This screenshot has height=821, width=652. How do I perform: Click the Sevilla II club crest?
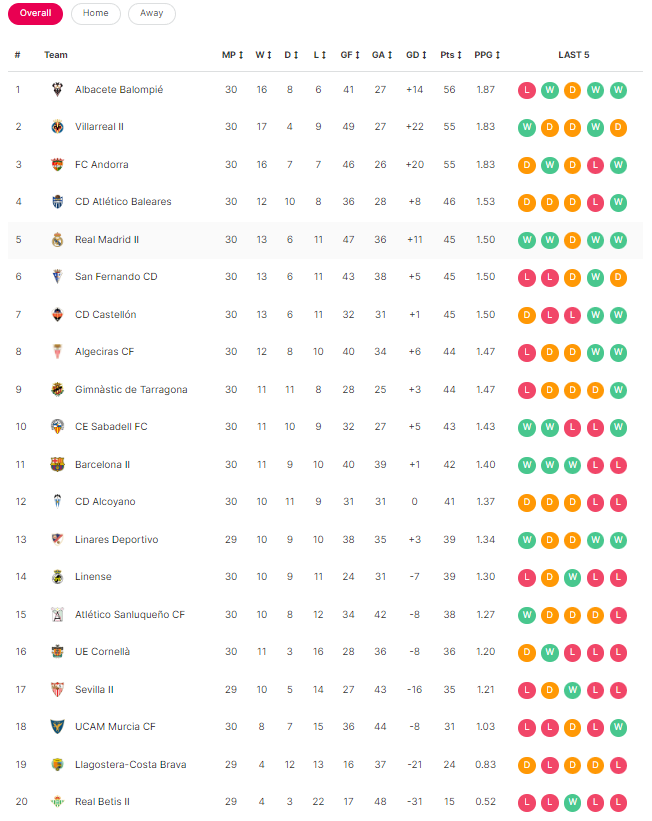point(57,690)
